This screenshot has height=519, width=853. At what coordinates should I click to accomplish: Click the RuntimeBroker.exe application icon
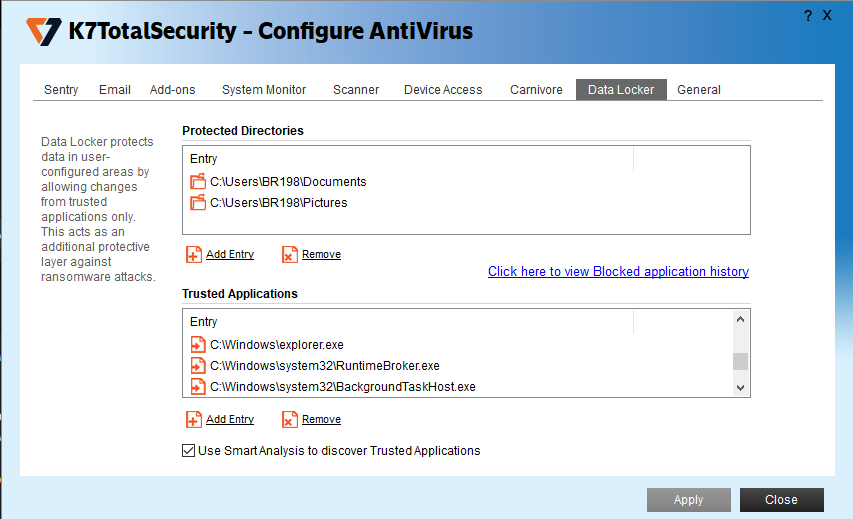click(x=197, y=366)
